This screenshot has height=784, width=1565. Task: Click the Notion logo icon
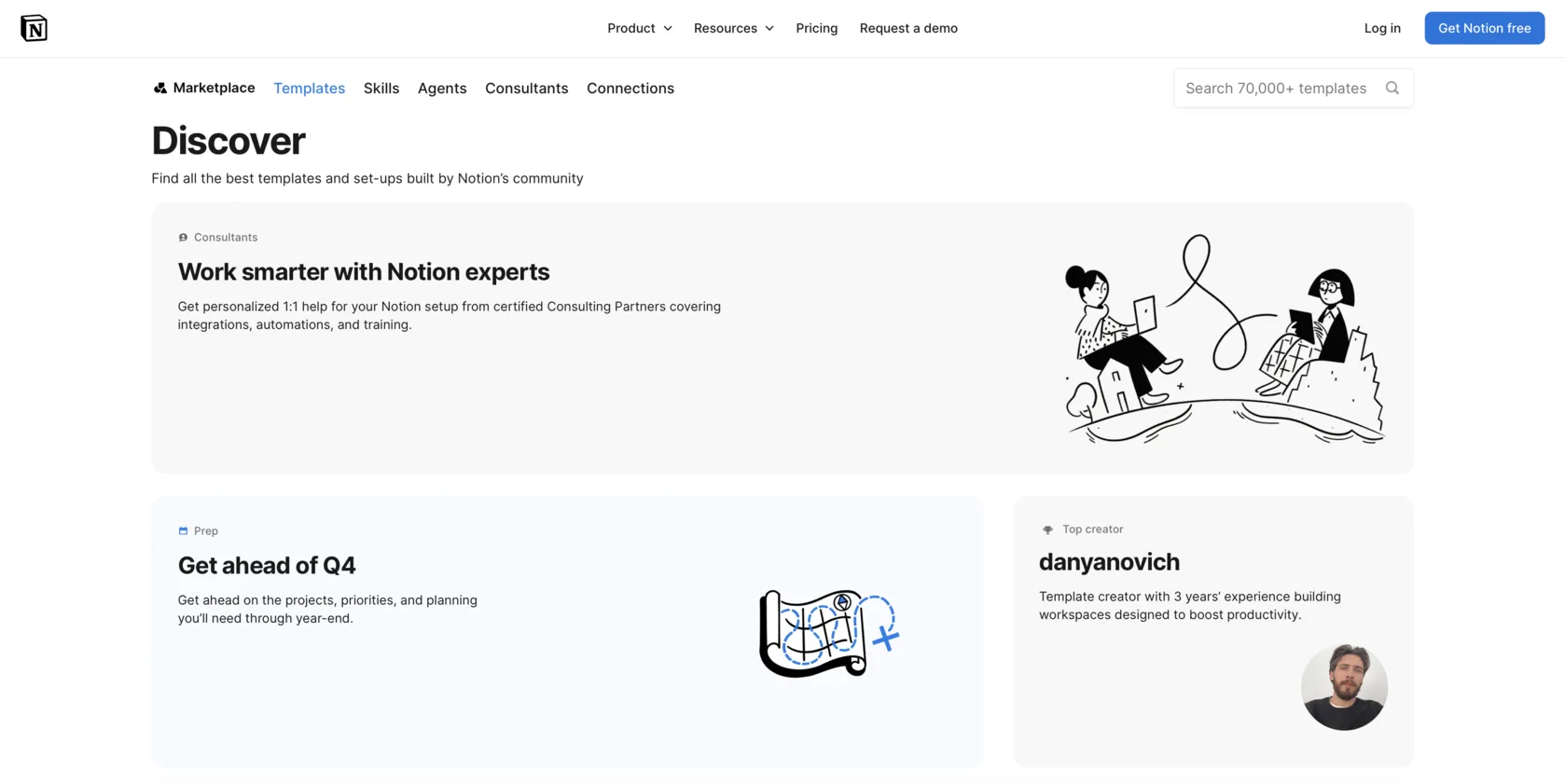[34, 28]
